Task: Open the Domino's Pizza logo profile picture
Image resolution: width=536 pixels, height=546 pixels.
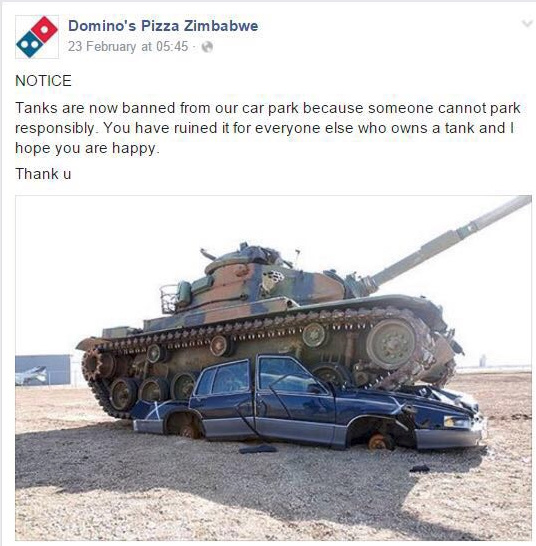Action: [x=37, y=37]
